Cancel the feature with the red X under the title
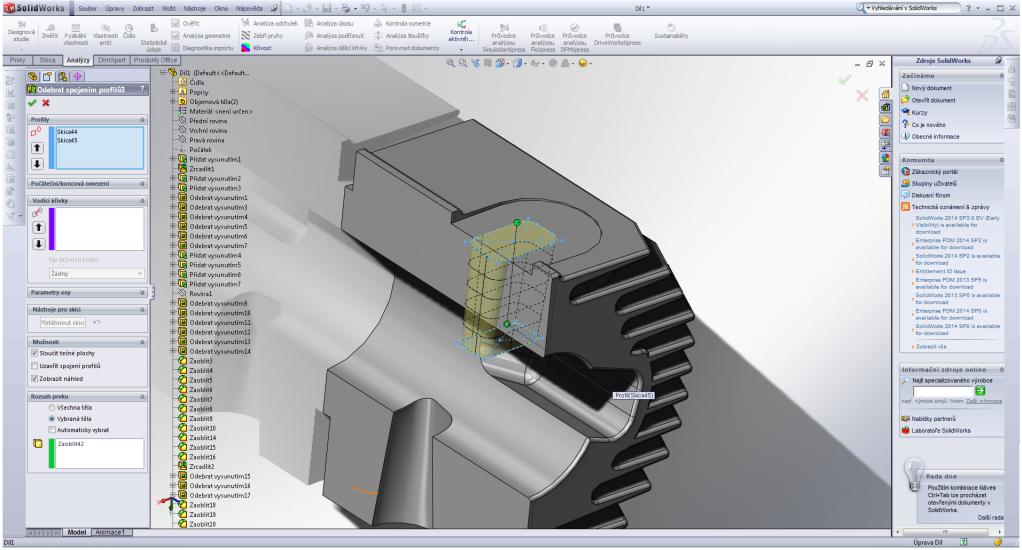Image resolution: width=1022 pixels, height=550 pixels. (46, 103)
